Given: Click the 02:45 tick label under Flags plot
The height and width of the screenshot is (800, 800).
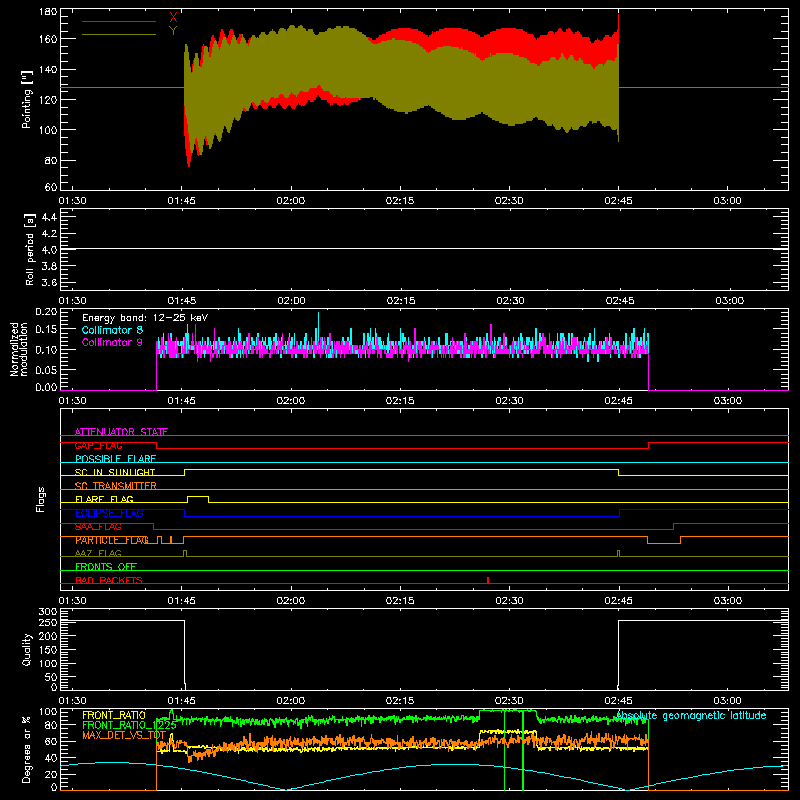Looking at the screenshot, I should click(x=618, y=601).
